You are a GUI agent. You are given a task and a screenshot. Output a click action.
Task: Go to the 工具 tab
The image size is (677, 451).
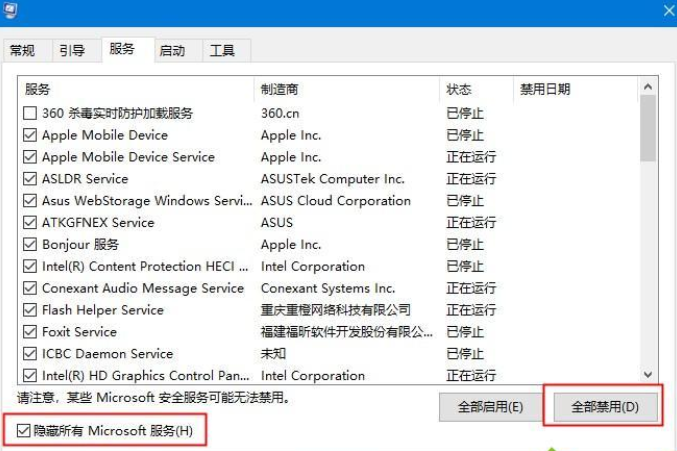(222, 51)
